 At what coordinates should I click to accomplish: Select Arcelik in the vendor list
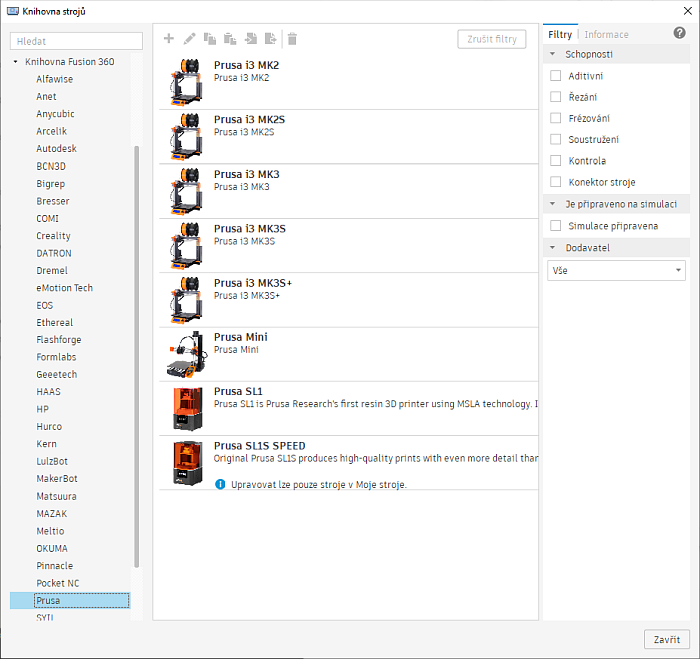click(x=52, y=131)
